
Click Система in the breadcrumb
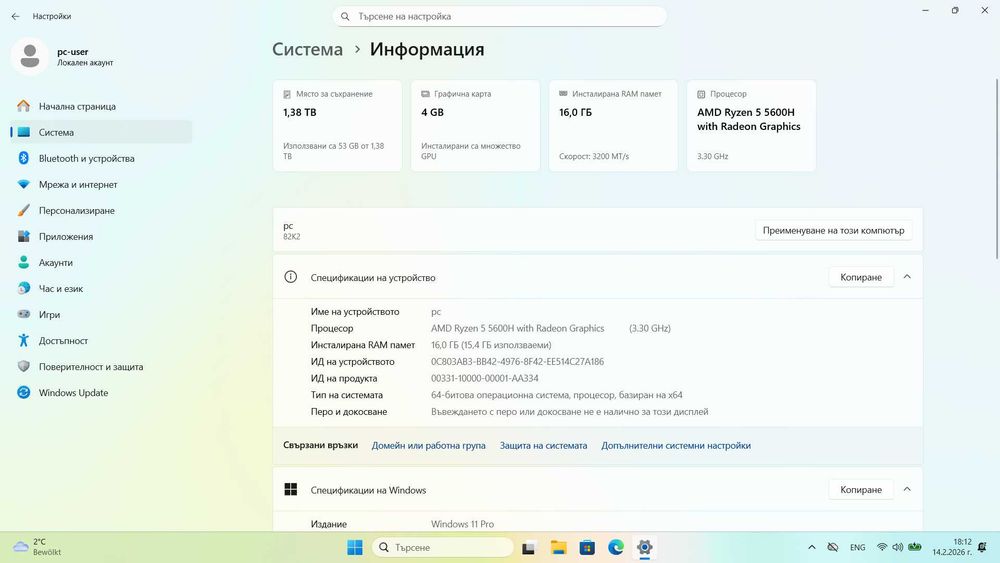click(307, 50)
